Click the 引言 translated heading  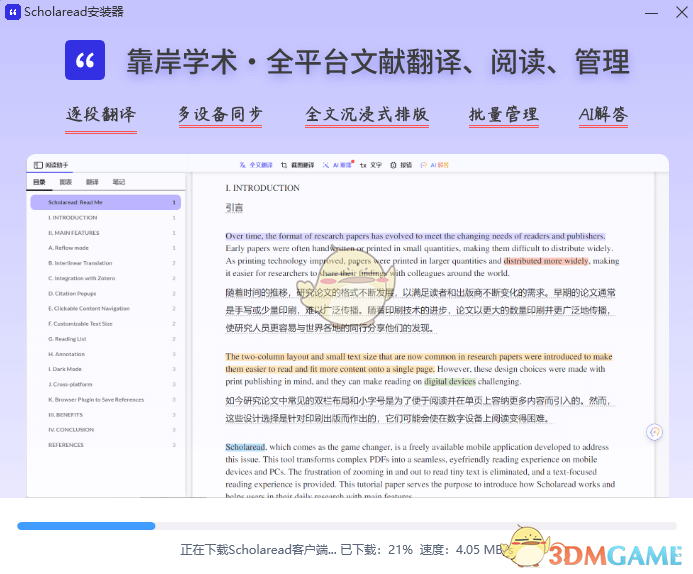tap(234, 207)
